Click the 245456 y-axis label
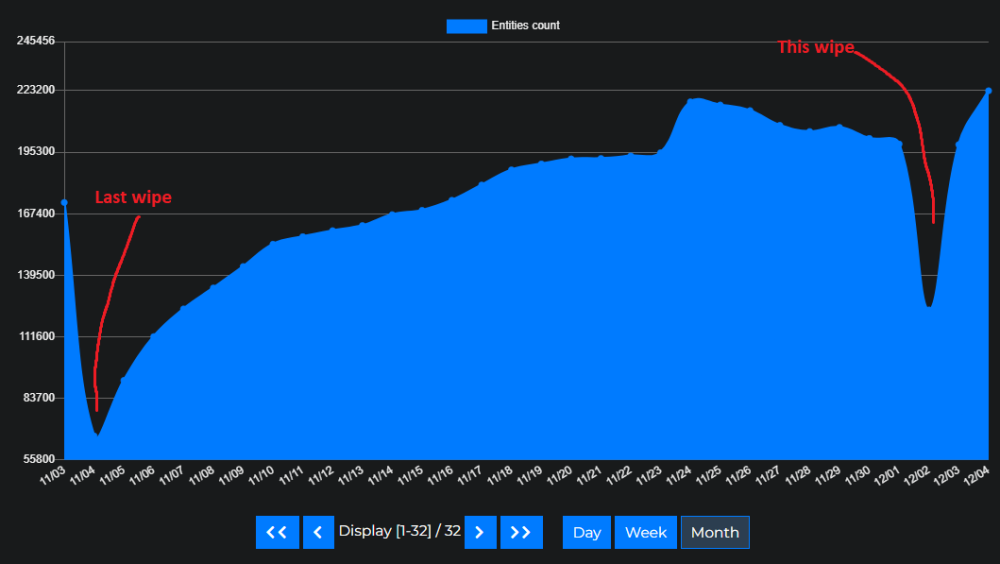This screenshot has width=1000, height=564. pyautogui.click(x=34, y=41)
